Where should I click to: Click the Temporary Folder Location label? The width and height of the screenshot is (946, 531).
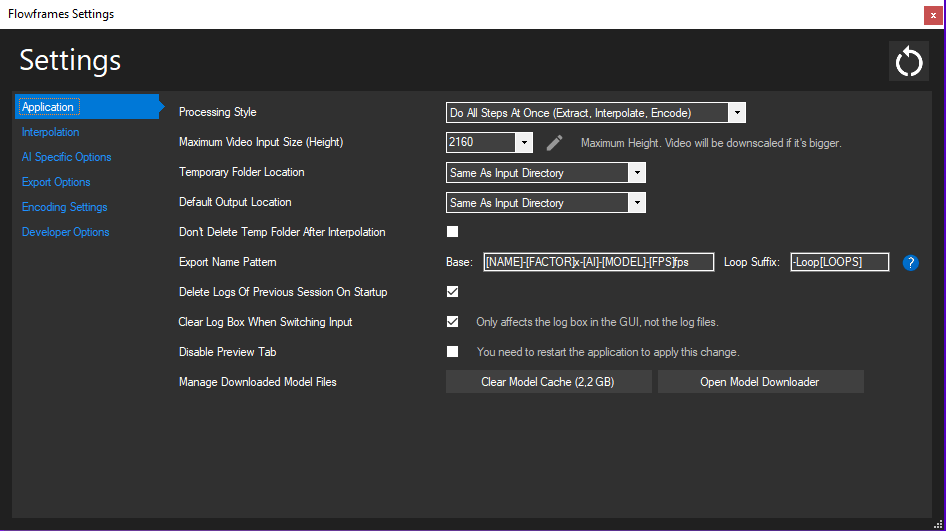click(241, 172)
